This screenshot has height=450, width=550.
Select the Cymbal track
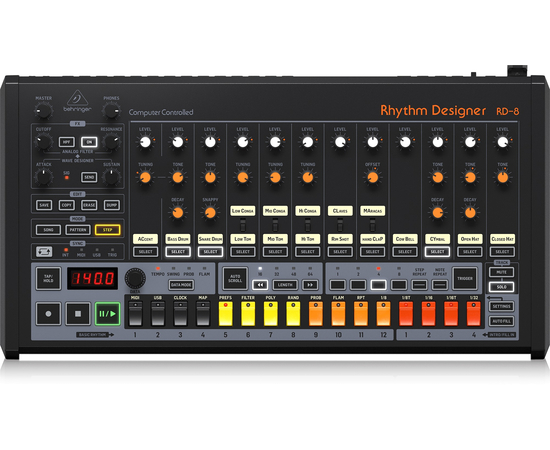pos(437,251)
